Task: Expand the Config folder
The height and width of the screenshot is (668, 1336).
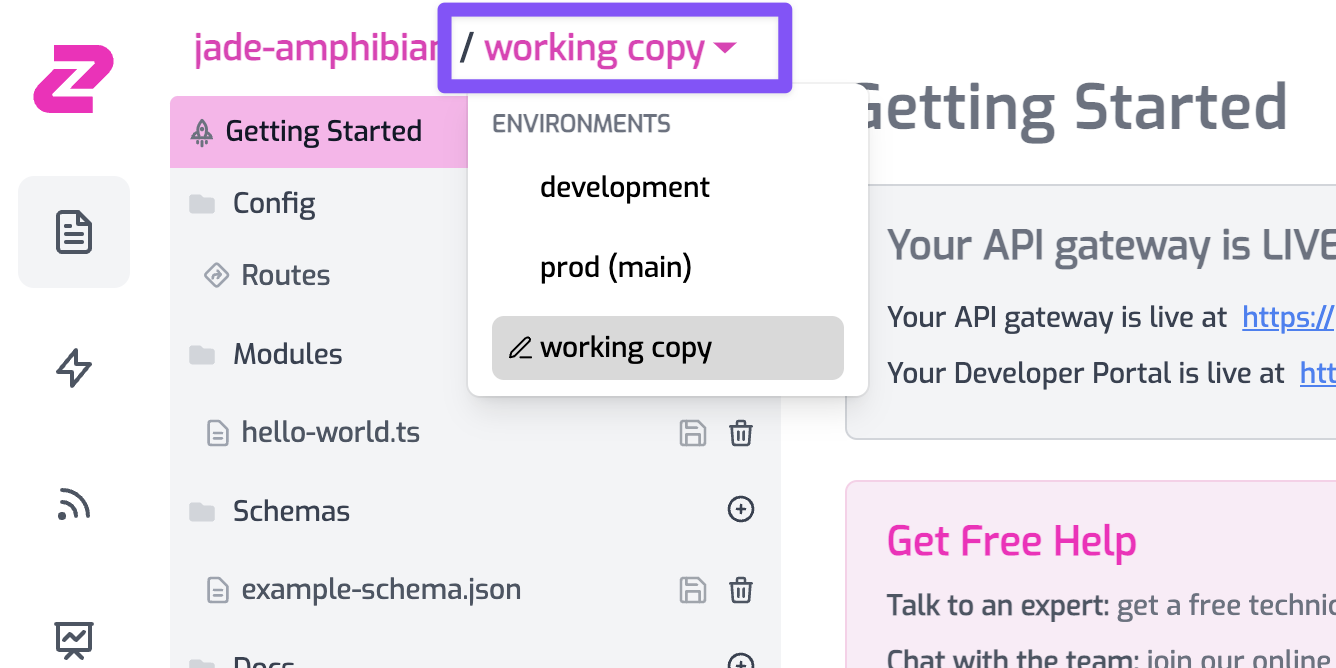Action: coord(273,204)
